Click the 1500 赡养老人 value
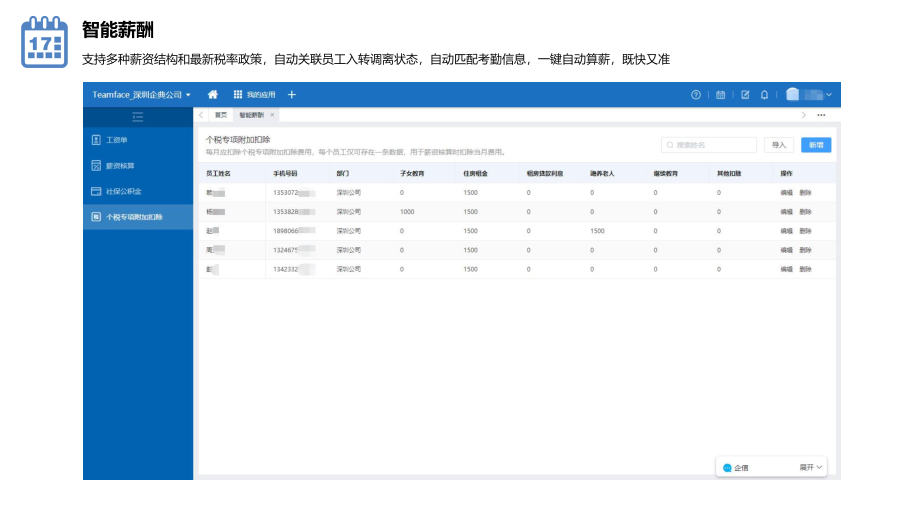899x505 pixels. (597, 231)
